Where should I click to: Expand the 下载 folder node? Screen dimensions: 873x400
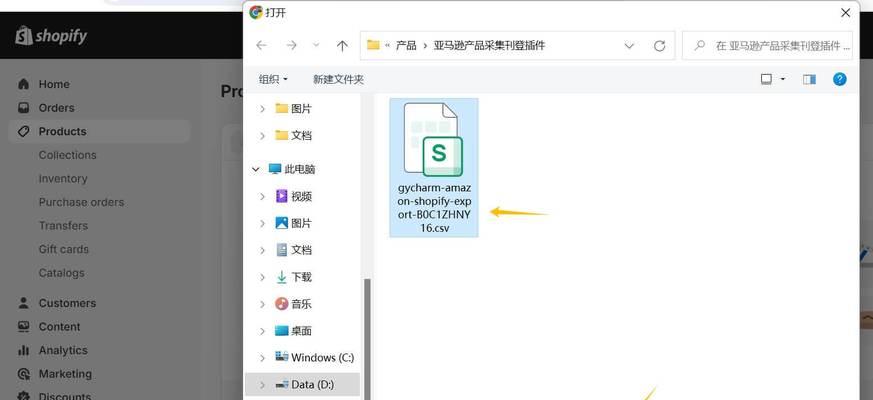point(262,277)
